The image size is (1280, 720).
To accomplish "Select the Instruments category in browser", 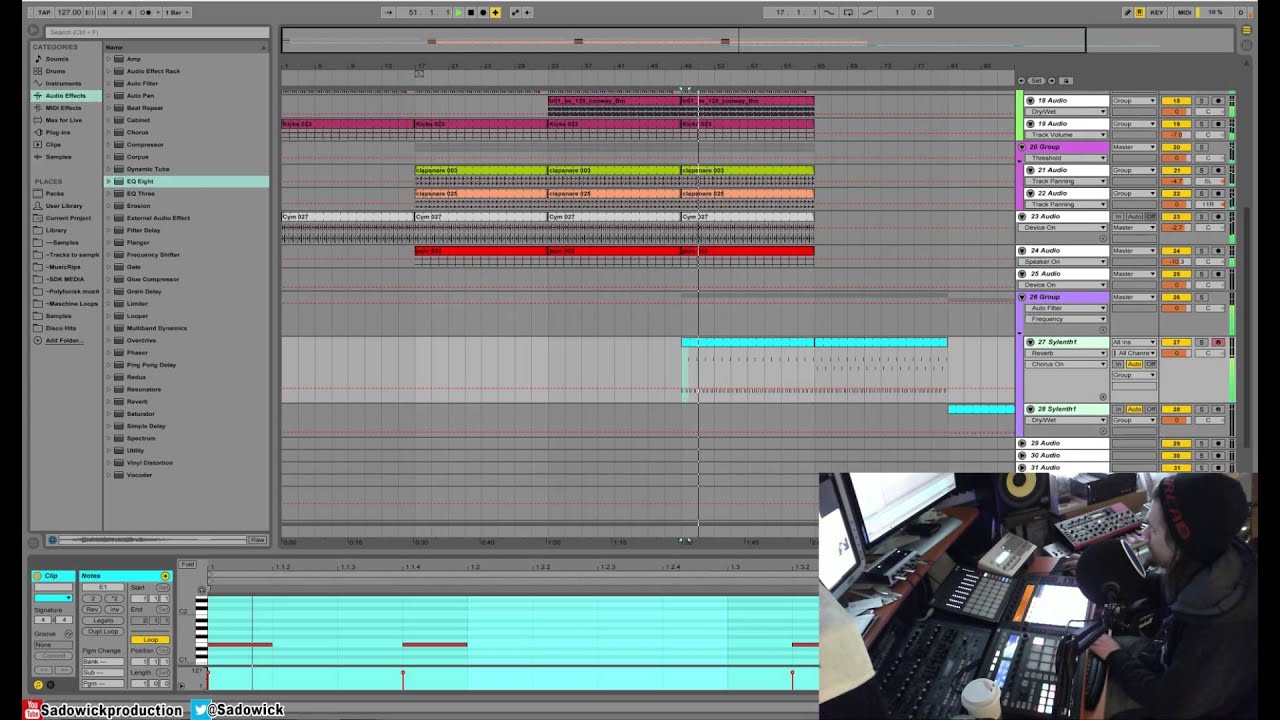I will 63,83.
